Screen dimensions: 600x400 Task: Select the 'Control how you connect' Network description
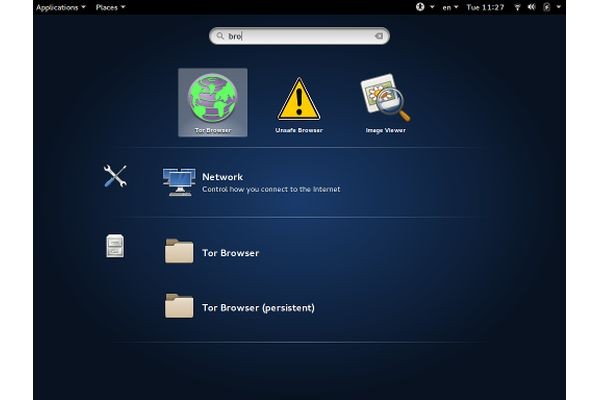(271, 189)
